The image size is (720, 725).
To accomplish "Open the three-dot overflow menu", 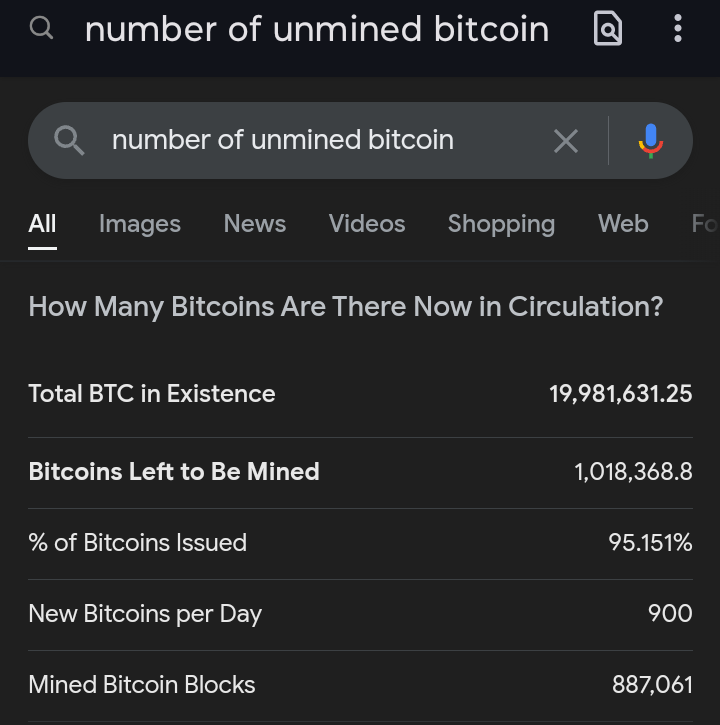I will point(678,29).
